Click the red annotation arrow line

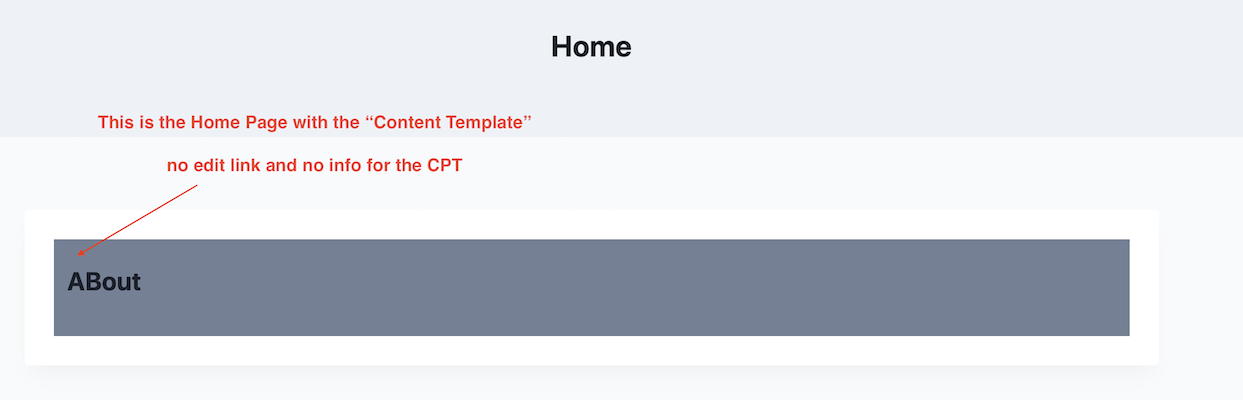click(x=138, y=219)
